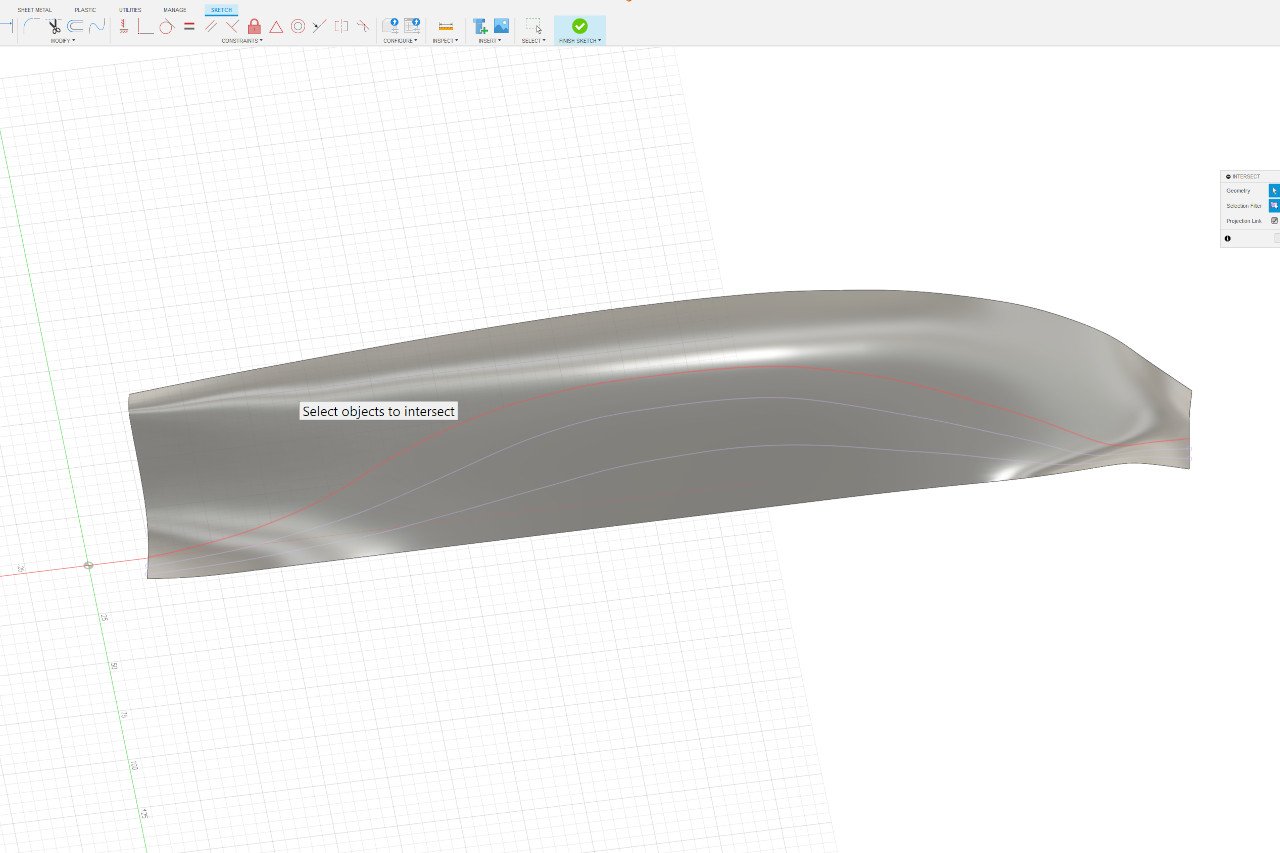
Task: Open the Configure dropdown menu
Action: [x=400, y=41]
